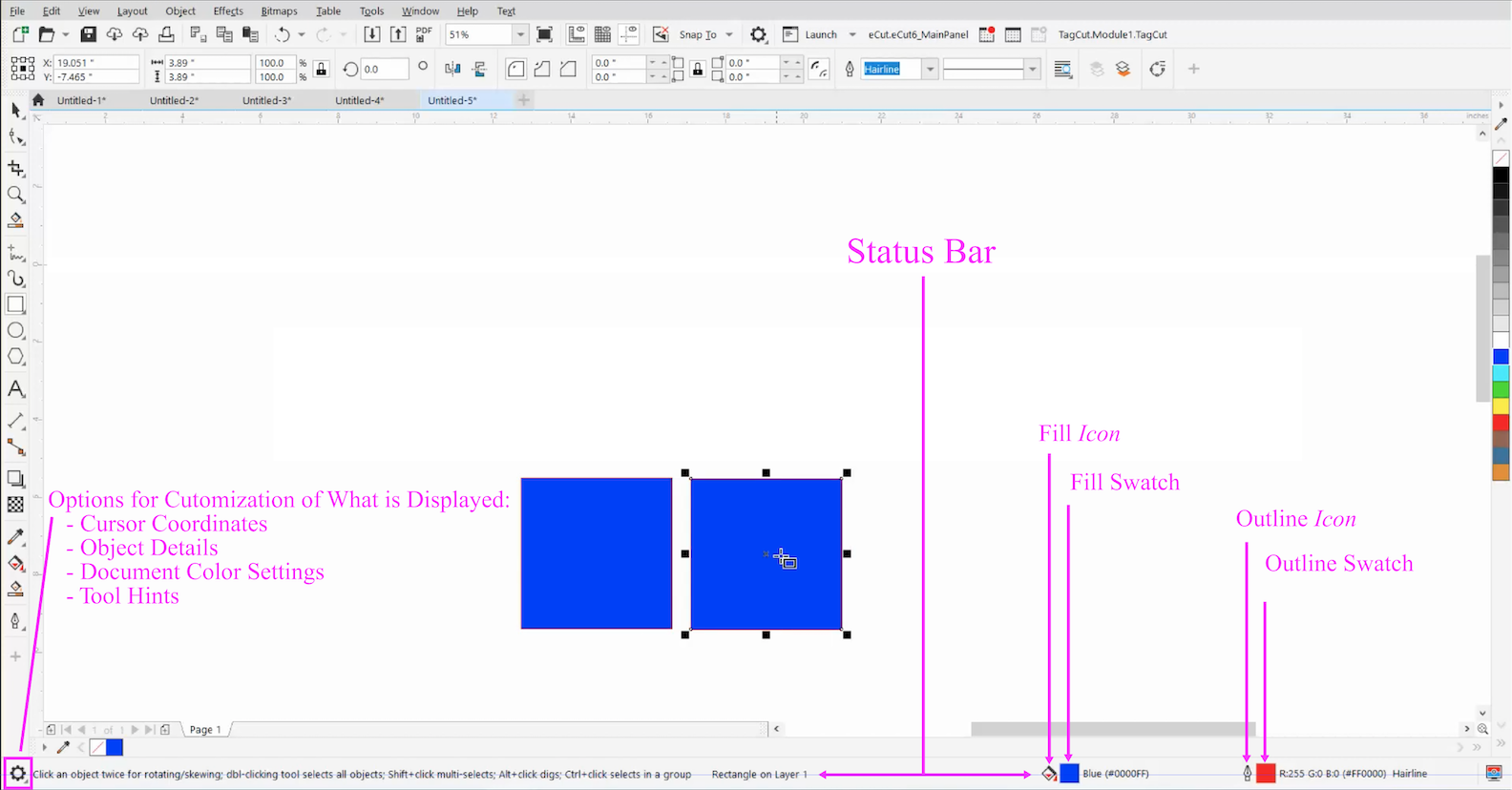The width and height of the screenshot is (1512, 790).
Task: Select the Polygon tool
Action: [15, 357]
